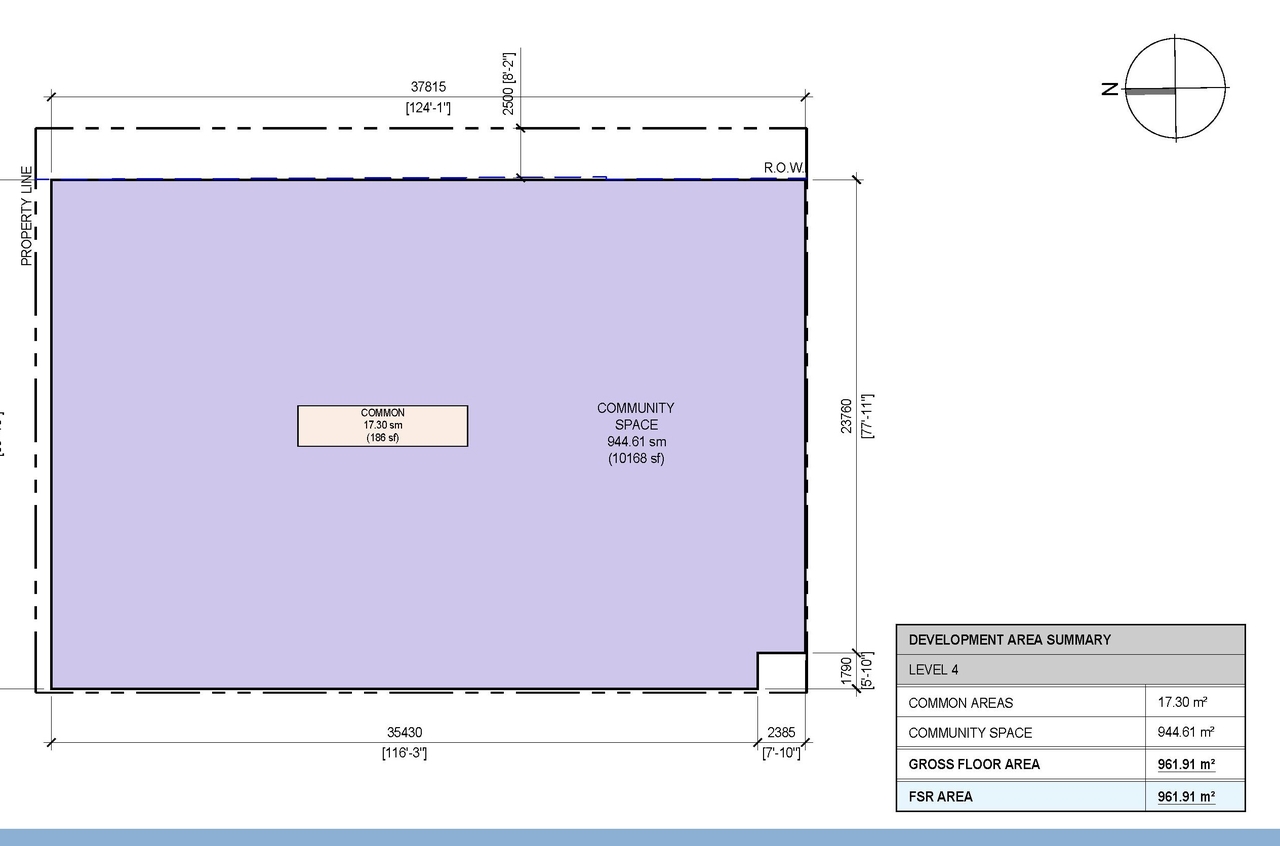1280x846 pixels.
Task: Select the [5'-10"] dimension text
Action: tap(866, 670)
